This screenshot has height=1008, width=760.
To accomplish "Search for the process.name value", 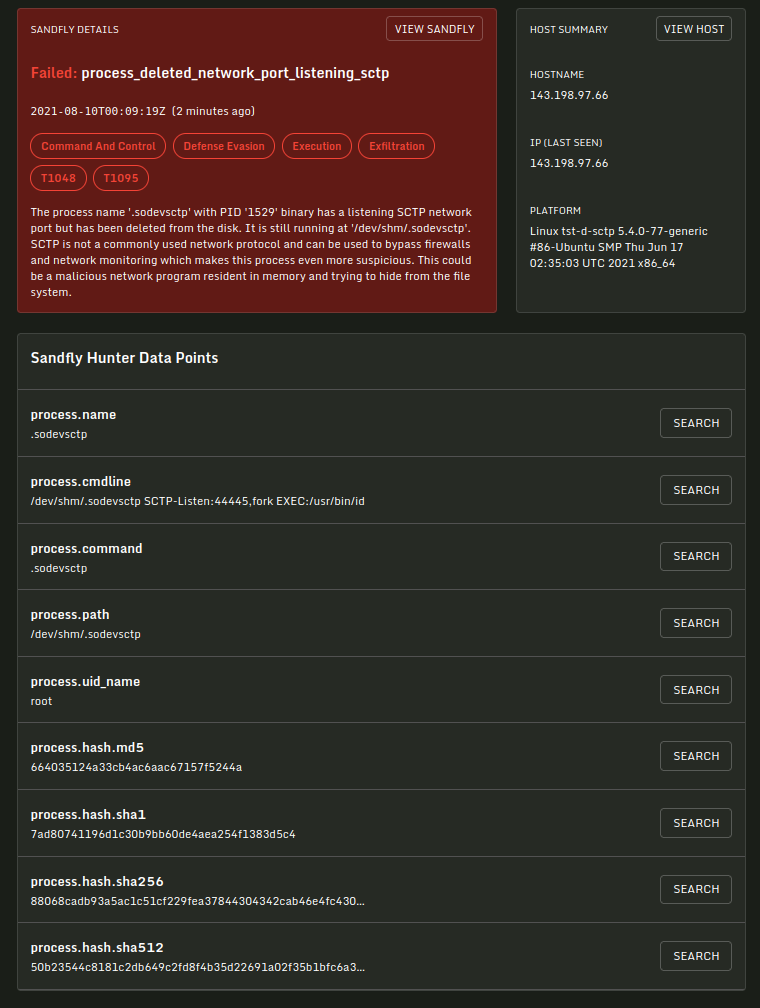I will pos(696,423).
